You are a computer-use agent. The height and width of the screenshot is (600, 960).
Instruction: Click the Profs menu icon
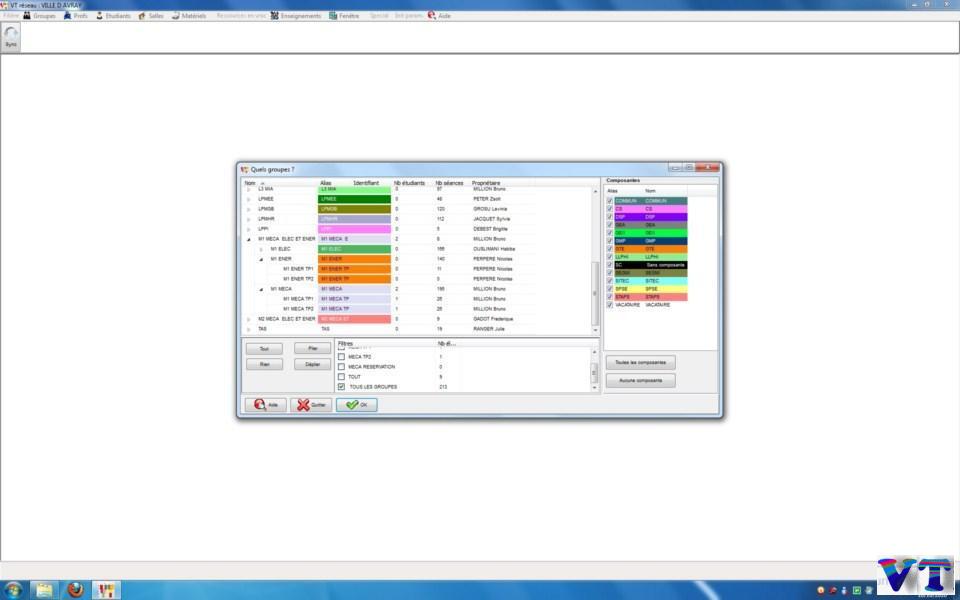click(67, 16)
